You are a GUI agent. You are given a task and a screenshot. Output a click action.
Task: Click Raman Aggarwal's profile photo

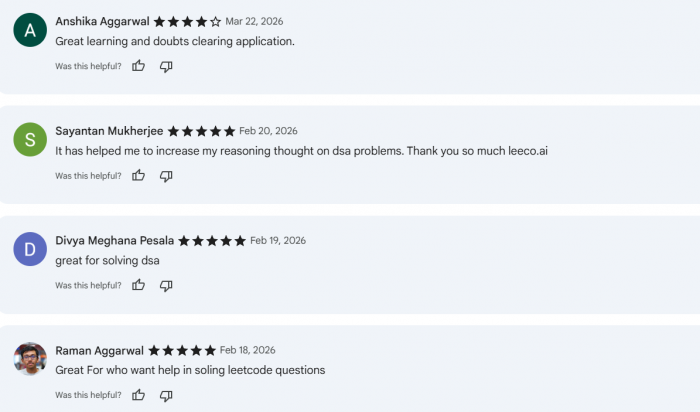pyautogui.click(x=30, y=359)
